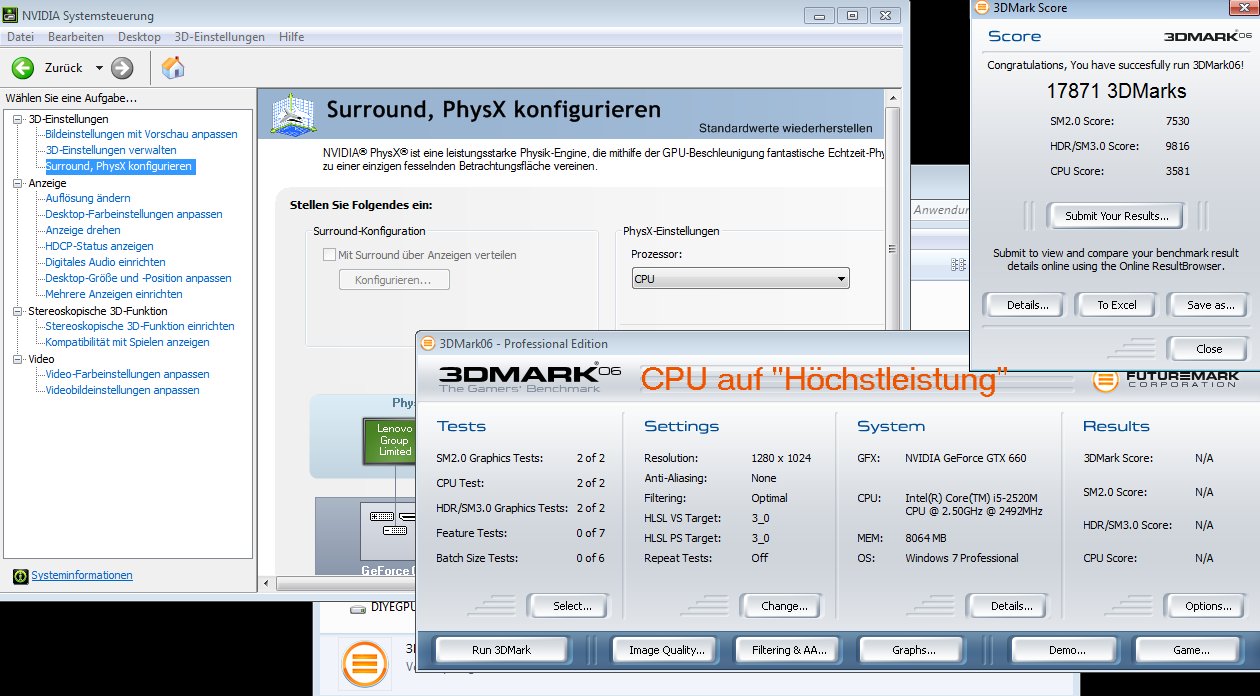Click Close button in 3DMark Score window
Image resolution: width=1260 pixels, height=696 pixels.
1209,349
